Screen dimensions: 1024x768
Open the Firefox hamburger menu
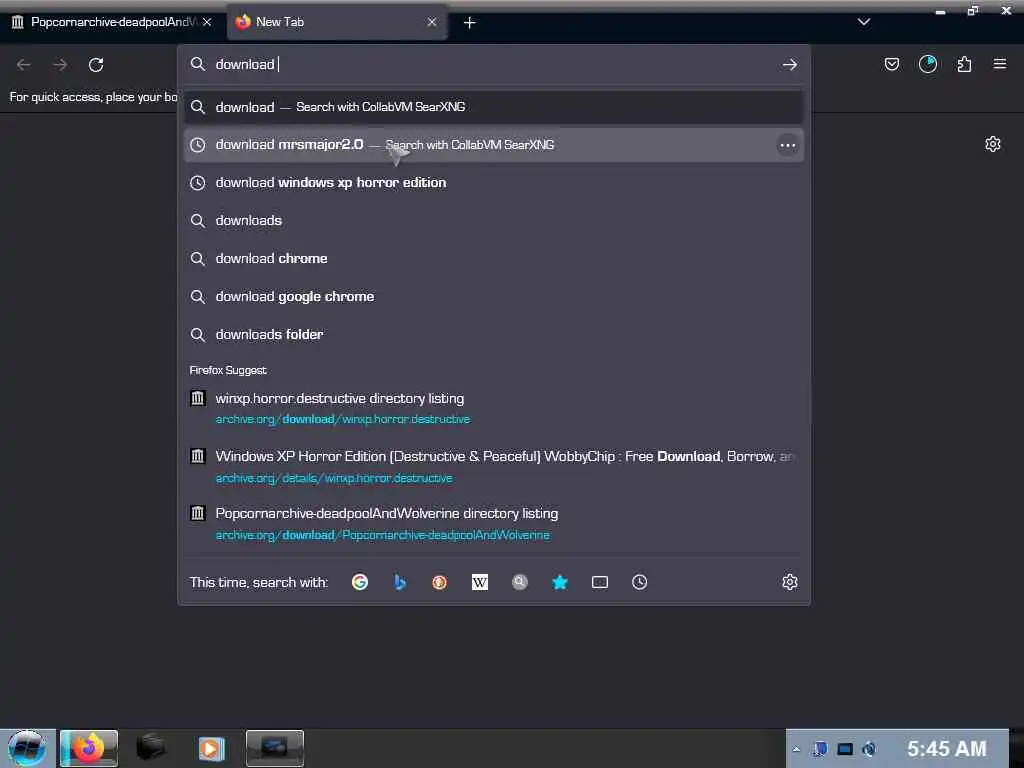[1000, 64]
